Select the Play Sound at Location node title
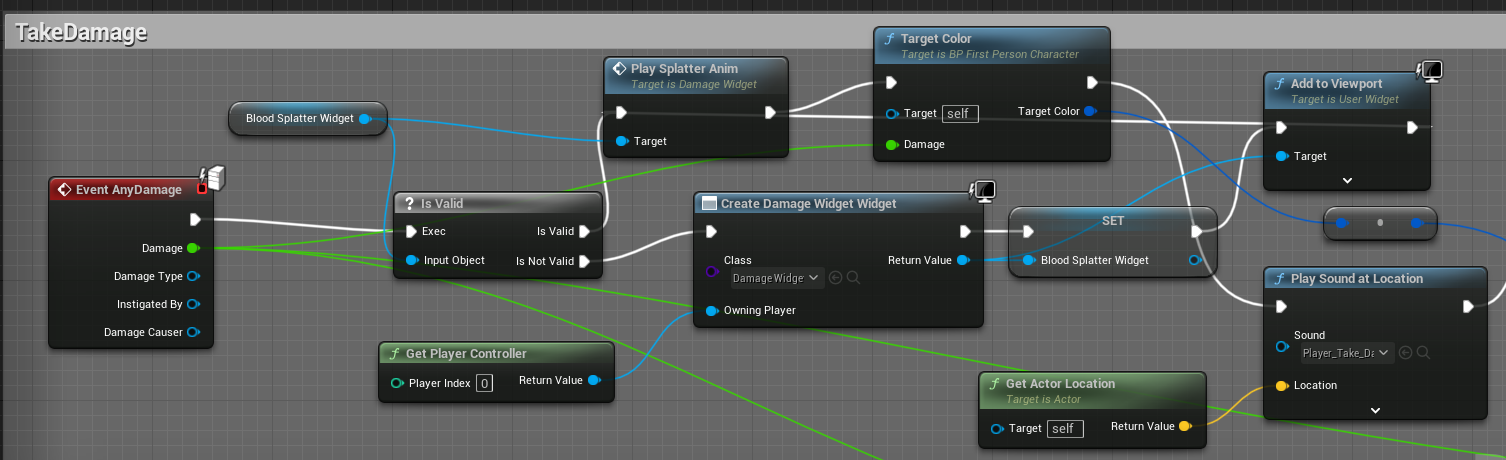The image size is (1506, 460). [1357, 279]
